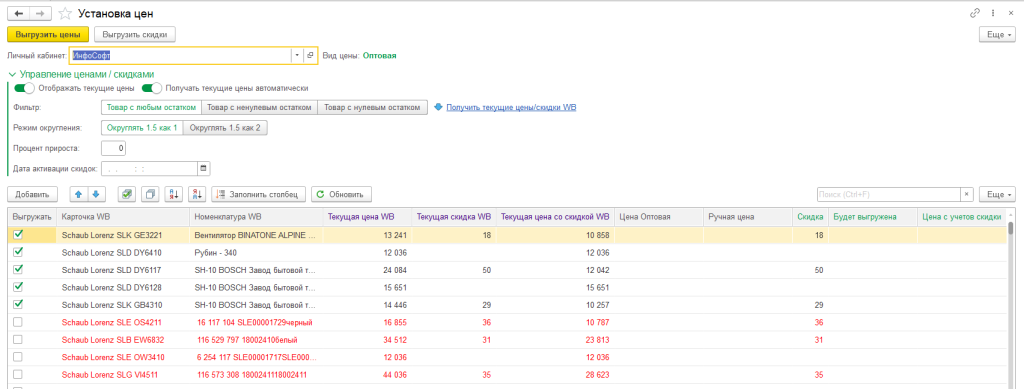The width and height of the screenshot is (1024, 389).
Task: Click the back navigation arrow
Action: [x=18, y=13]
